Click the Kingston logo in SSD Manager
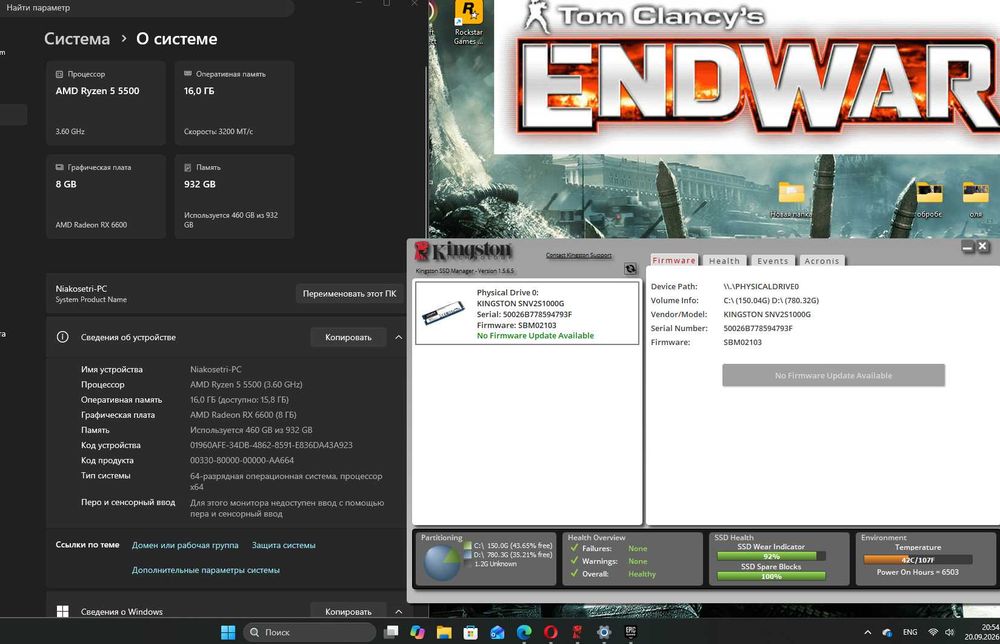This screenshot has height=644, width=1000. coord(464,251)
